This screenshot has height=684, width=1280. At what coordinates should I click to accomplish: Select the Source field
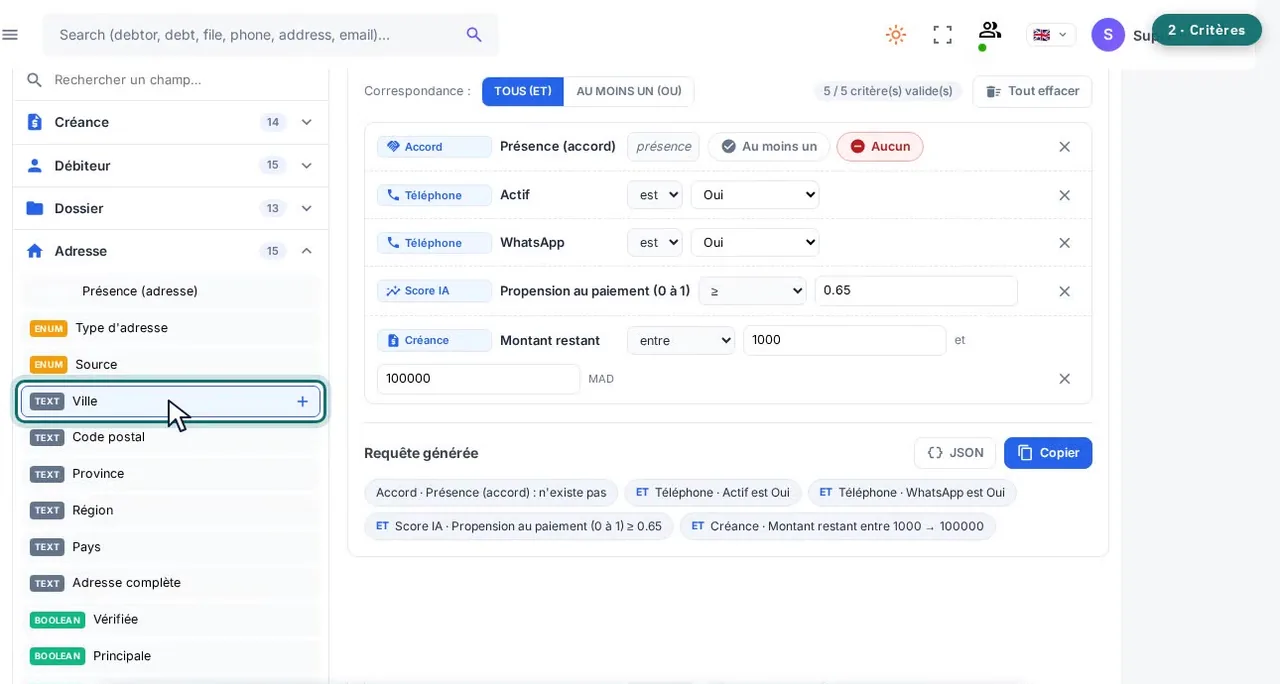tap(171, 364)
